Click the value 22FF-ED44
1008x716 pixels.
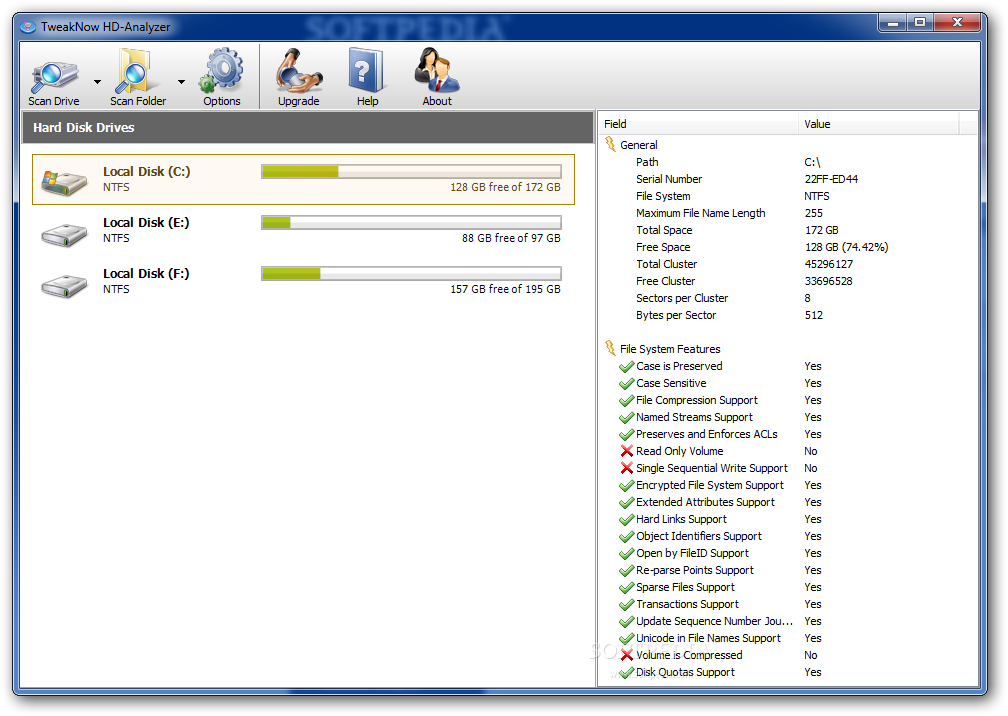(831, 179)
